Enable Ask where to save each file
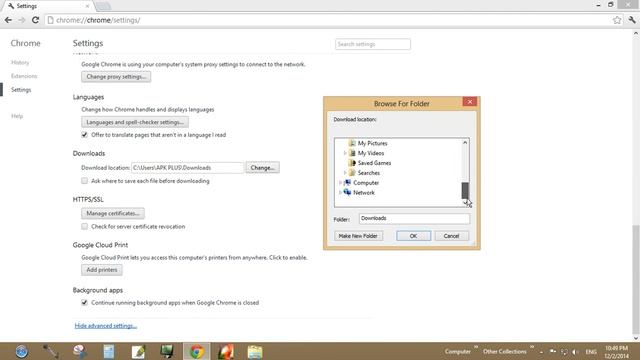 pyautogui.click(x=84, y=181)
